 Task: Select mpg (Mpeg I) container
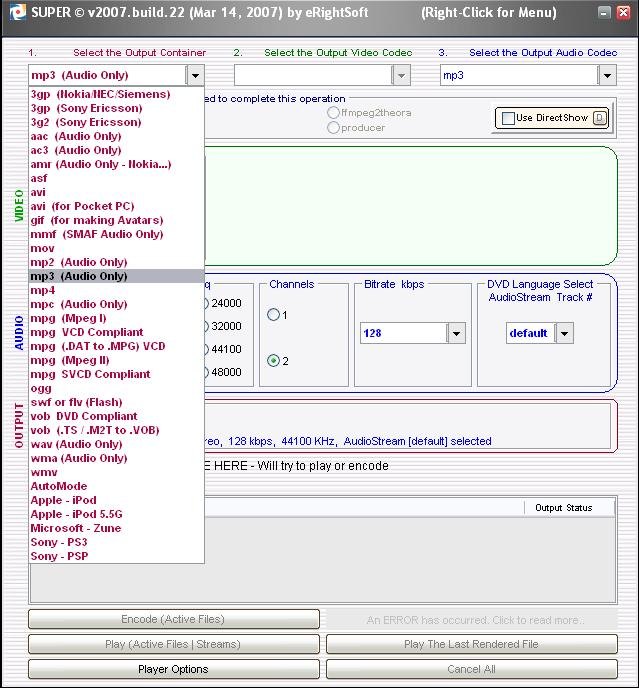click(x=116, y=318)
